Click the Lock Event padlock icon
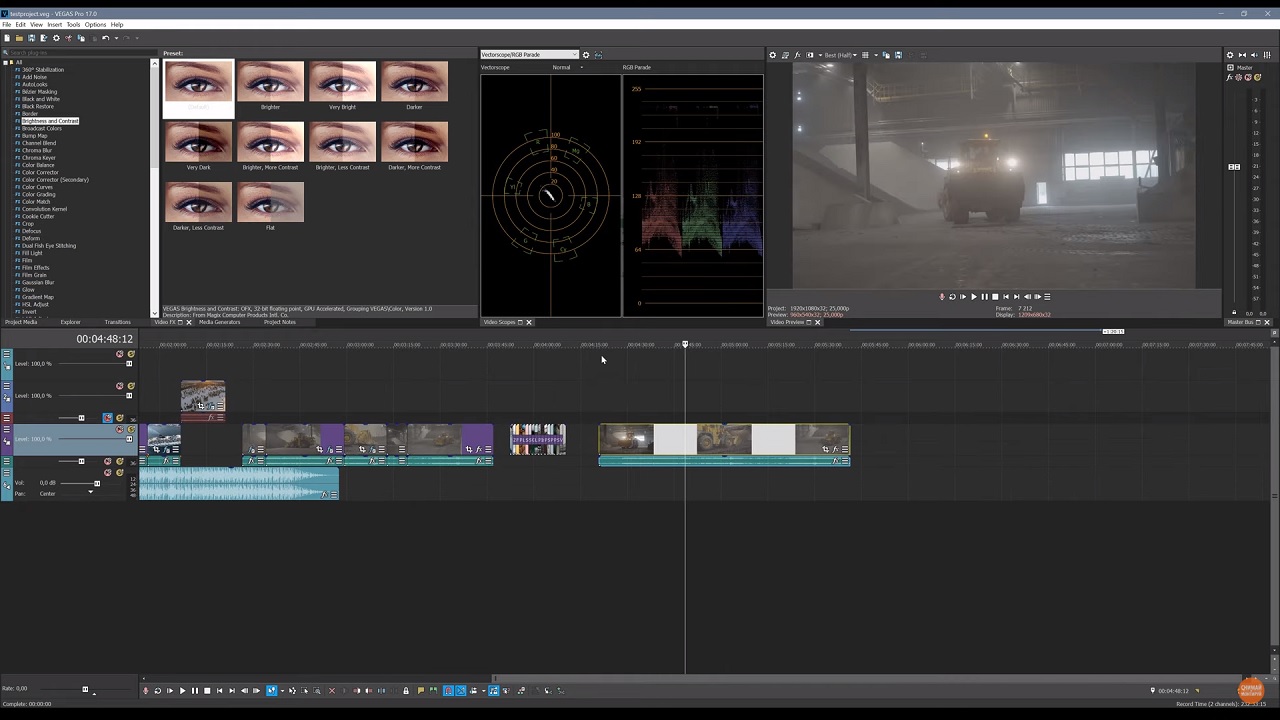Screen dimensions: 1280x720 (405, 691)
